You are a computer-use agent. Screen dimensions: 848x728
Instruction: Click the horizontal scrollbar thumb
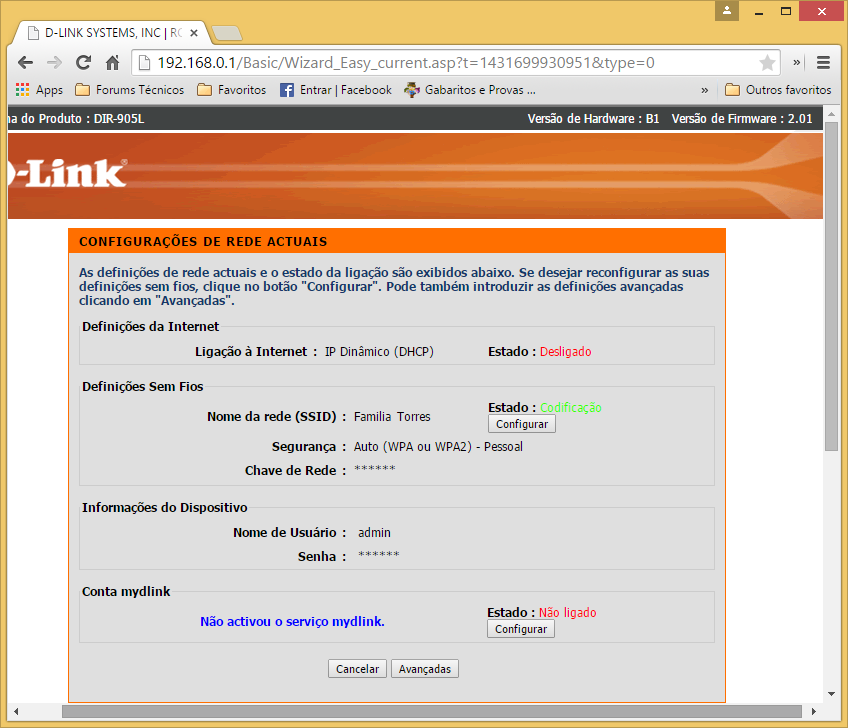tap(432, 711)
